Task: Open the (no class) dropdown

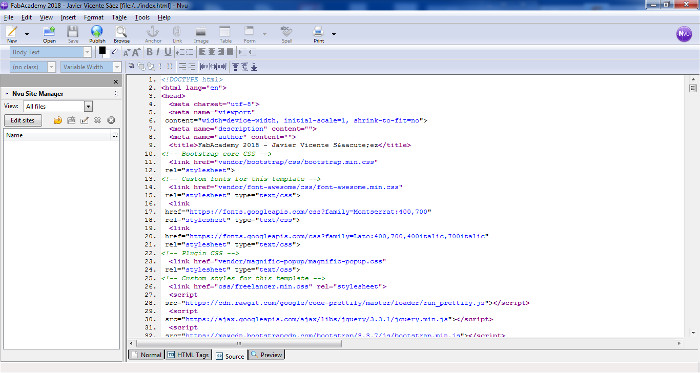Action: [33, 67]
